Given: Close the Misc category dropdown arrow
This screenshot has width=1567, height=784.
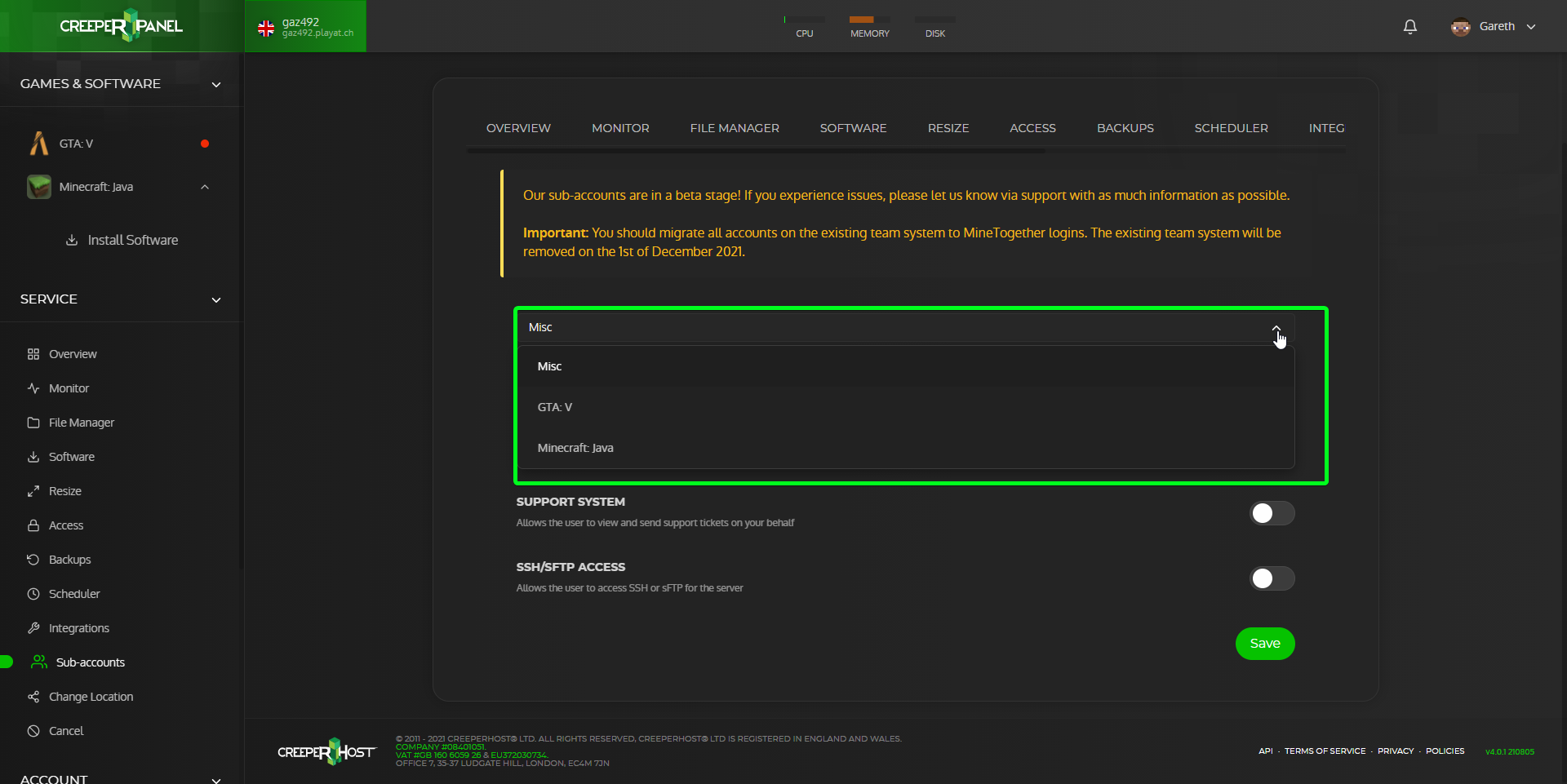Looking at the screenshot, I should [1276, 327].
